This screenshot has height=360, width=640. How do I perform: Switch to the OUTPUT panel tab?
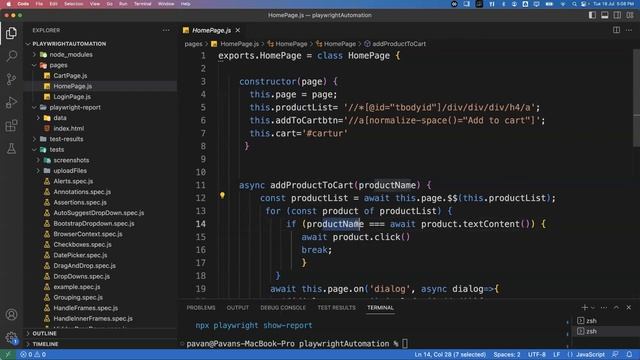(238, 308)
